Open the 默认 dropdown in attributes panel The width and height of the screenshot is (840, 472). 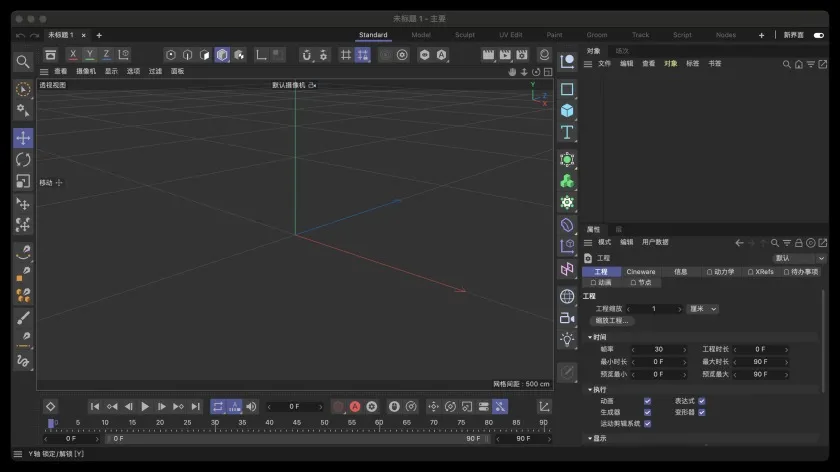pyautogui.click(x=796, y=258)
